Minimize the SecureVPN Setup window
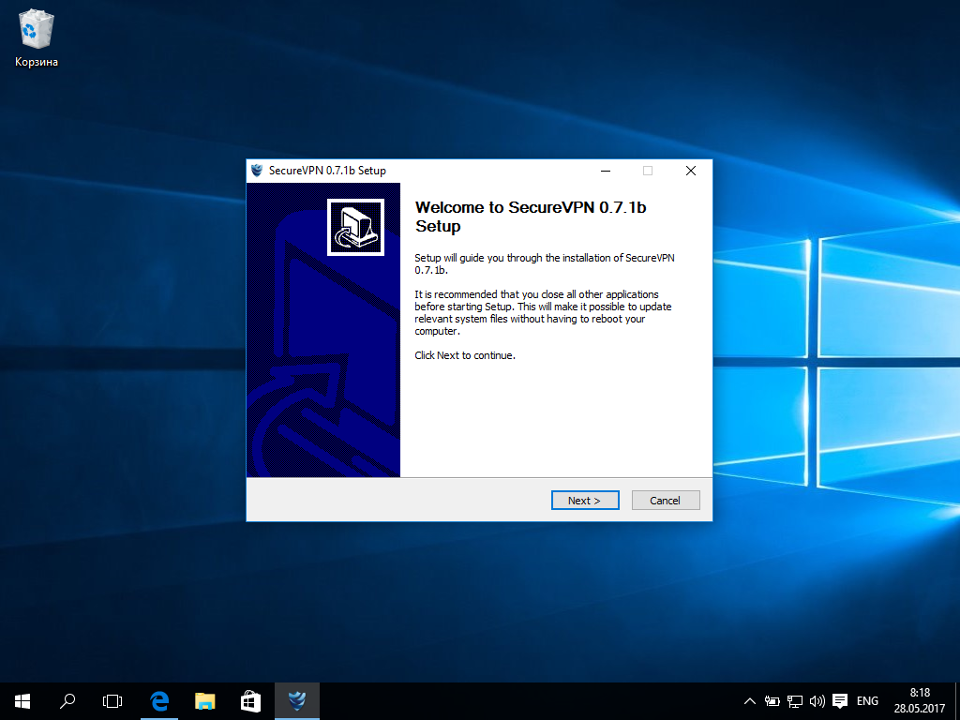960x720 pixels. 606,171
